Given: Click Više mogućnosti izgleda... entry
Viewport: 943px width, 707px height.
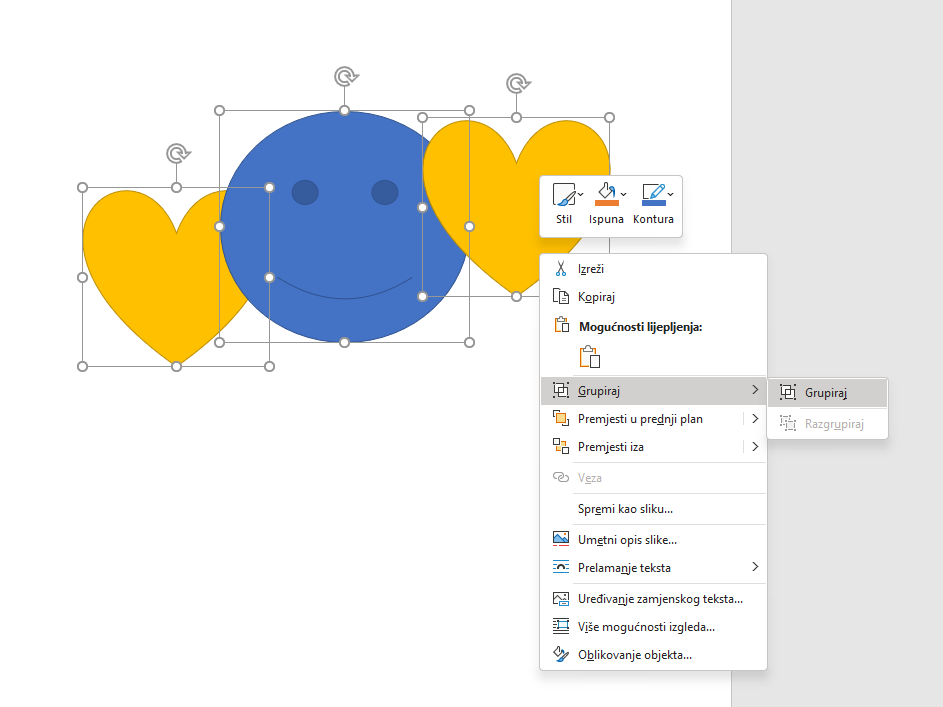Looking at the screenshot, I should pyautogui.click(x=646, y=628).
